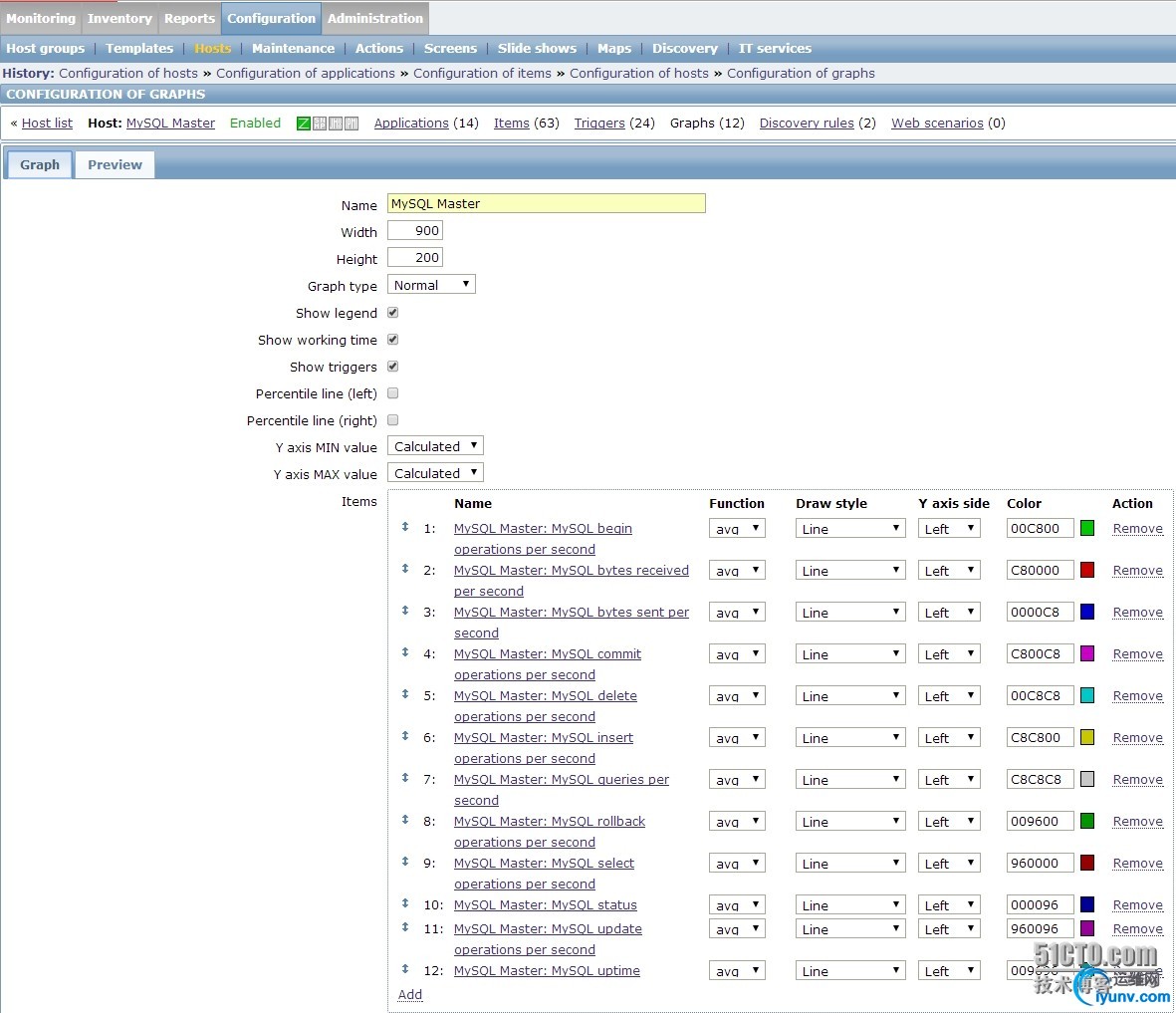The width and height of the screenshot is (1176, 1013).
Task: Enable the Percentile line (left) checkbox
Action: coord(393,393)
